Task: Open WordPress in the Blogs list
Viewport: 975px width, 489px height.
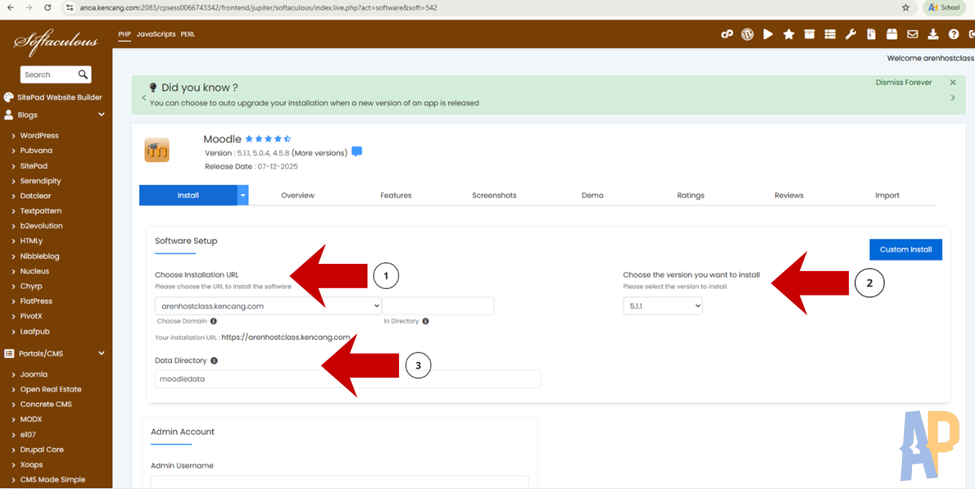Action: (39, 135)
